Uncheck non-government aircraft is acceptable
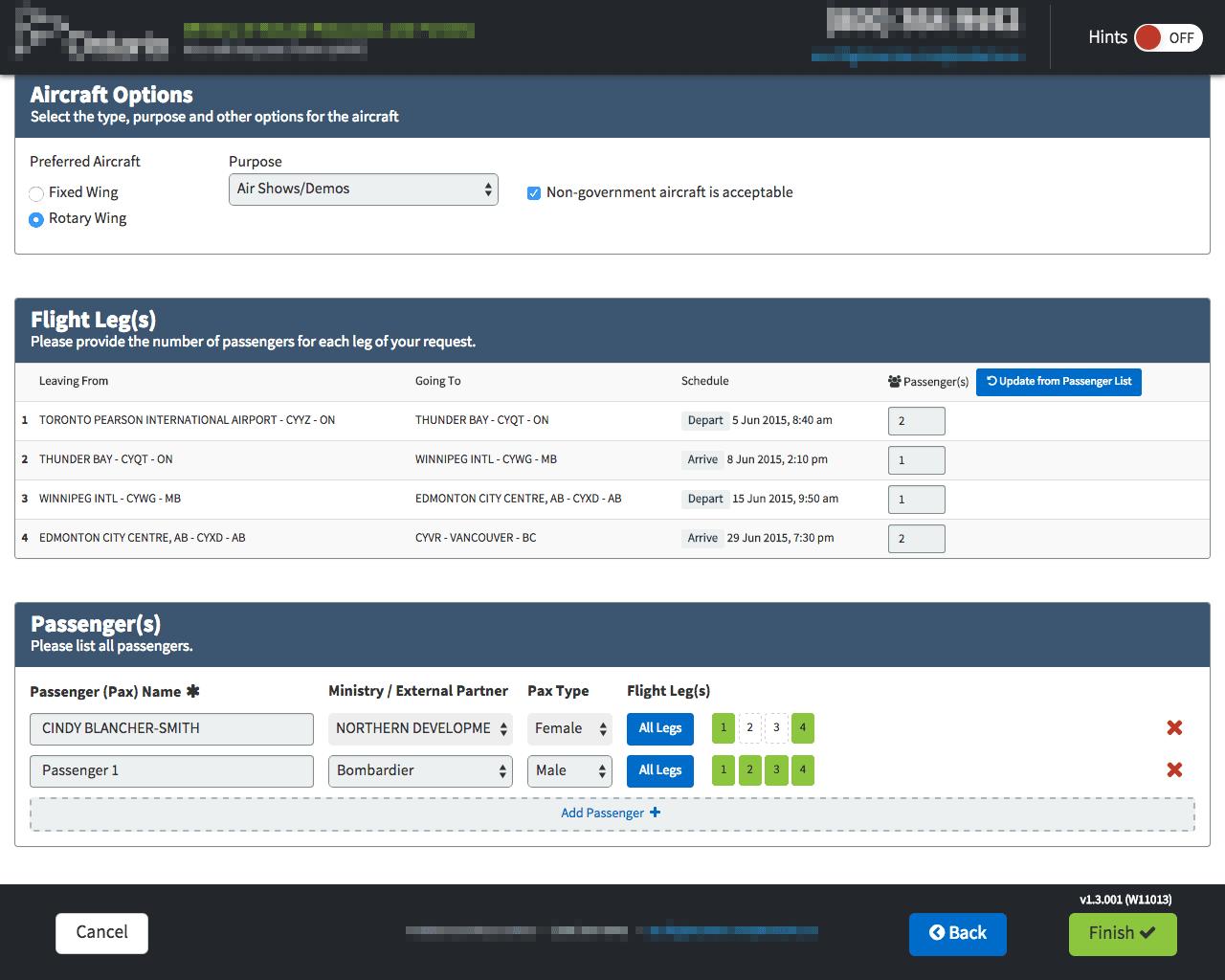This screenshot has width=1225, height=980. [x=534, y=193]
